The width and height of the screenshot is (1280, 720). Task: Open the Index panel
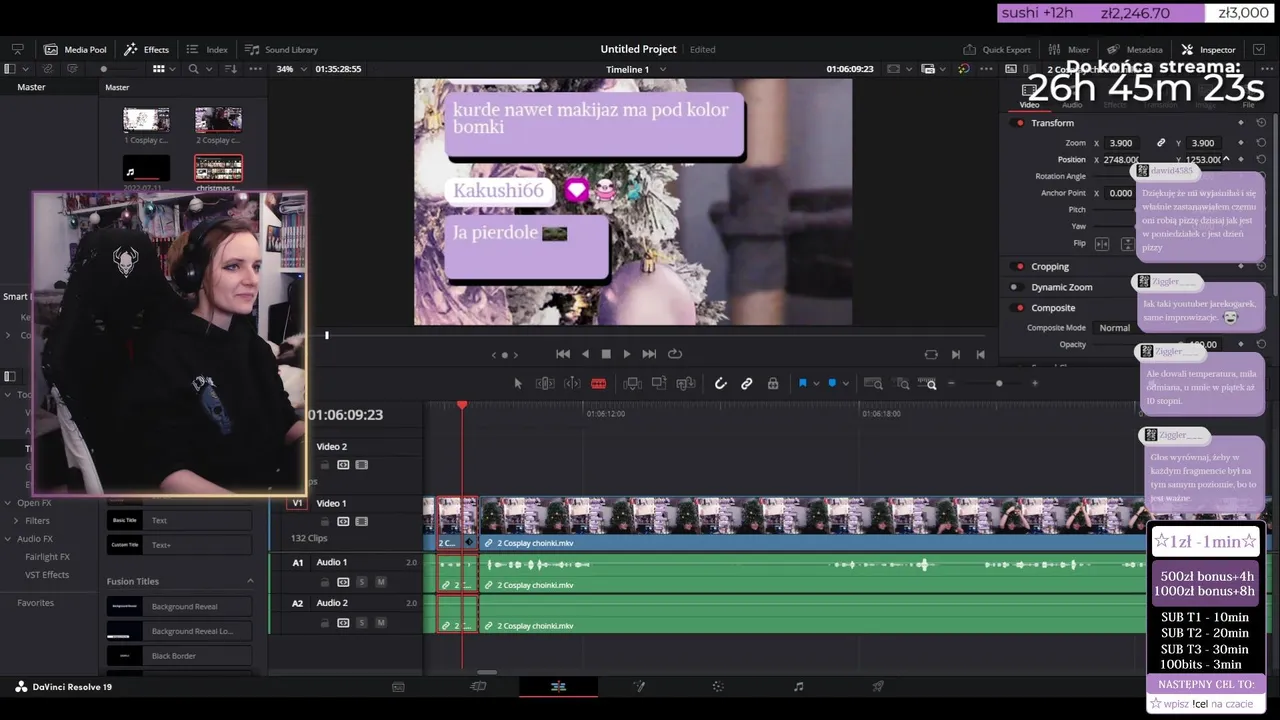point(207,49)
